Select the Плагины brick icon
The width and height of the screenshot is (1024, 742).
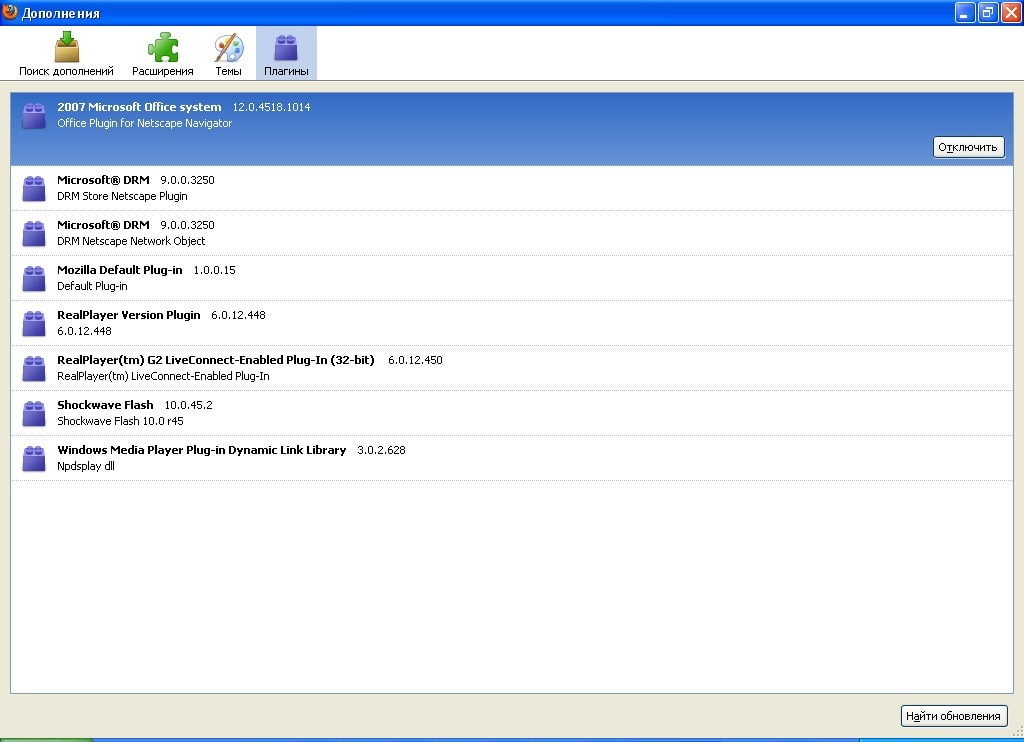tap(286, 47)
